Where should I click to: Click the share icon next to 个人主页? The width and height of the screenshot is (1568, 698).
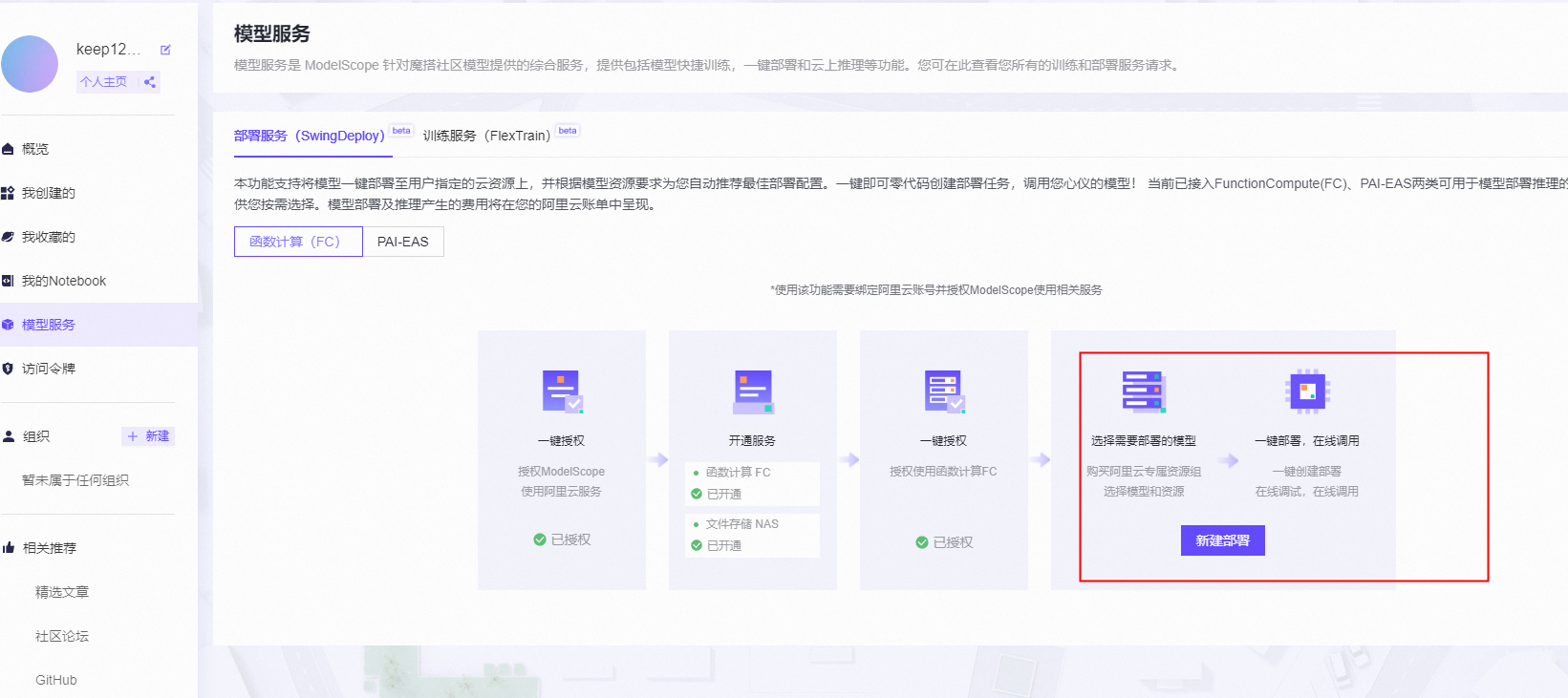tap(150, 82)
